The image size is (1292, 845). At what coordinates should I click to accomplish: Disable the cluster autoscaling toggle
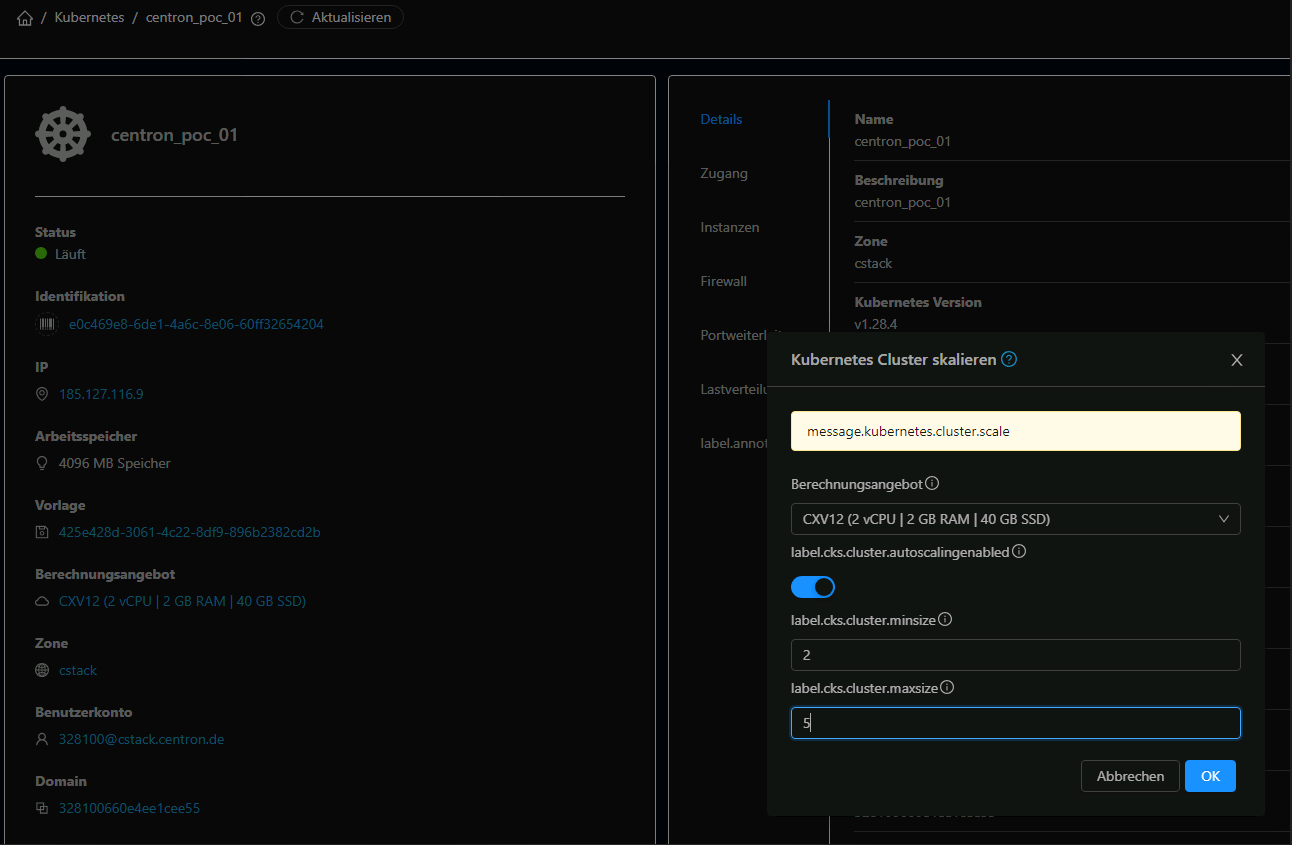pyautogui.click(x=812, y=587)
